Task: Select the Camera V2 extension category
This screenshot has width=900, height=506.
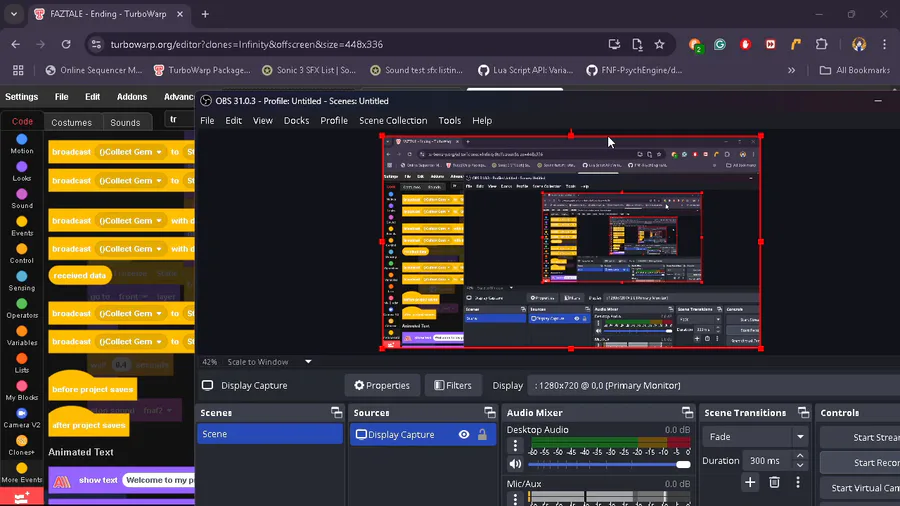Action: (x=22, y=418)
